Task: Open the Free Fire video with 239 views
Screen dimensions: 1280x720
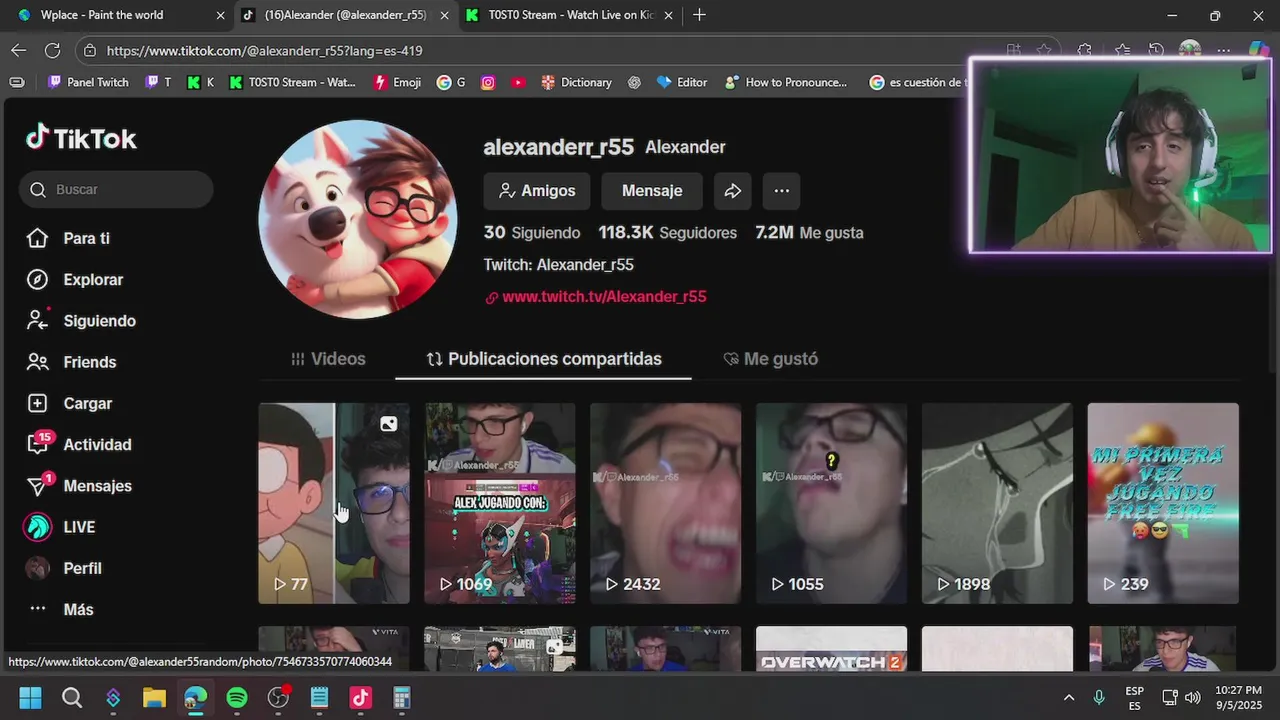Action: tap(1163, 503)
